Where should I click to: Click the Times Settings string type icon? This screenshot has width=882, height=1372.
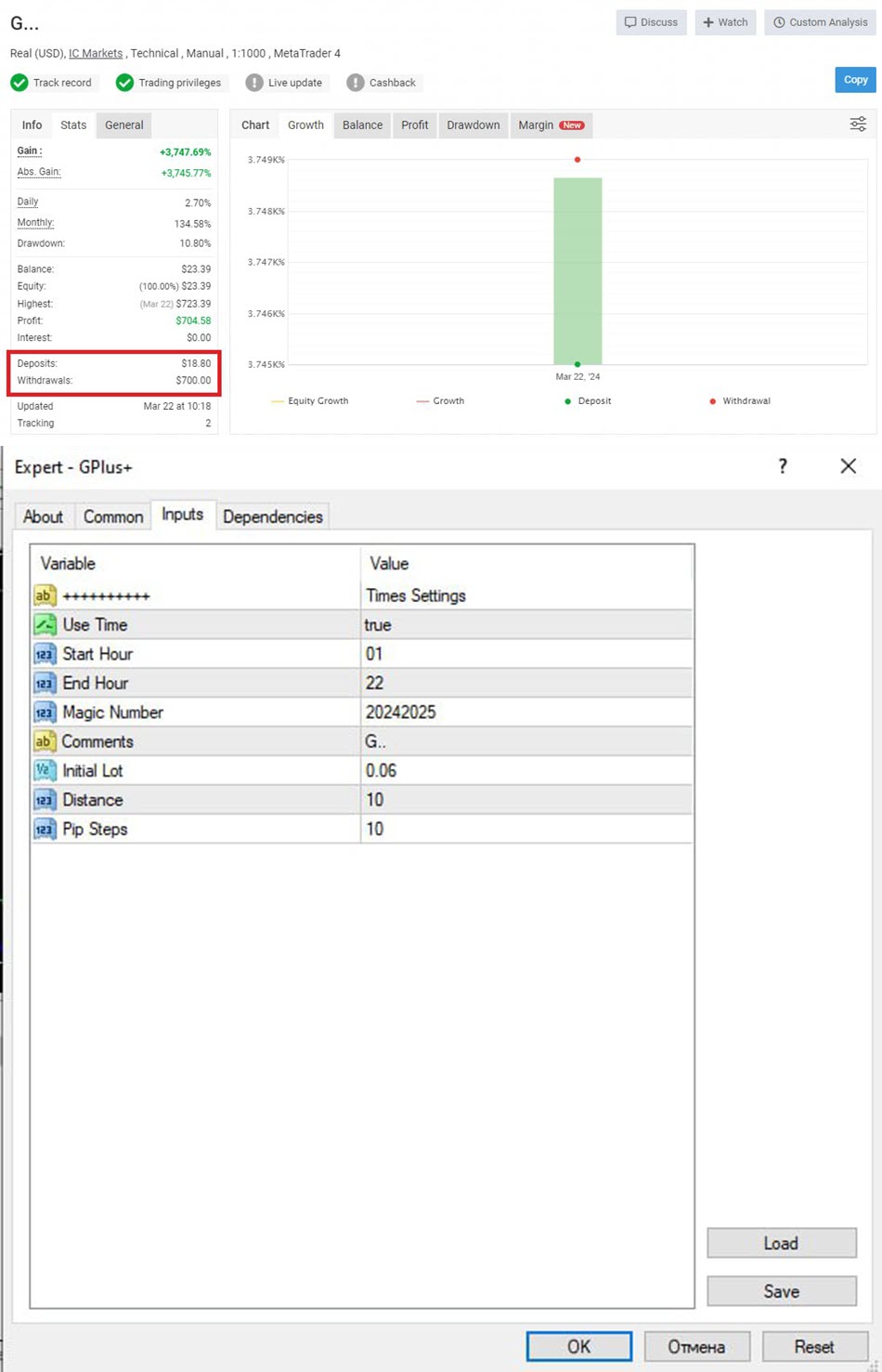pyautogui.click(x=45, y=595)
